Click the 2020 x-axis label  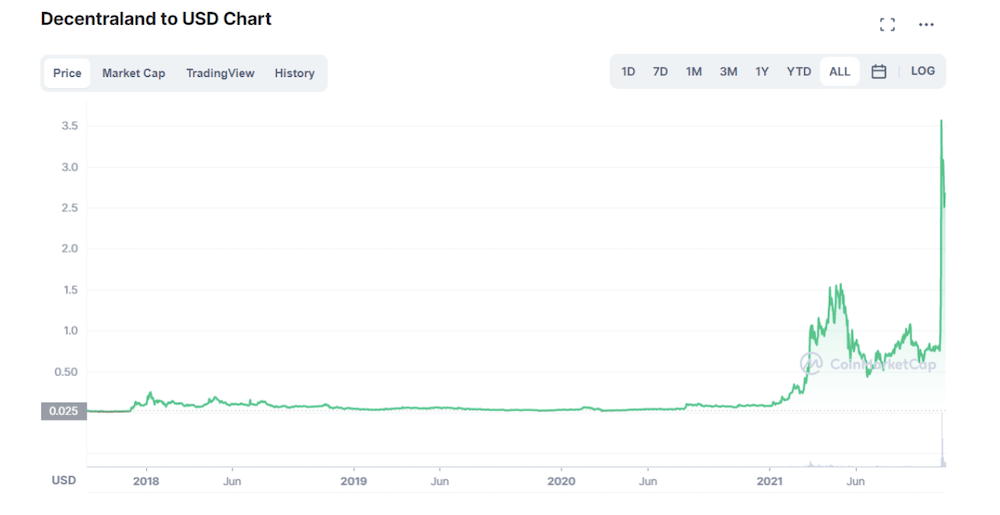coord(561,481)
